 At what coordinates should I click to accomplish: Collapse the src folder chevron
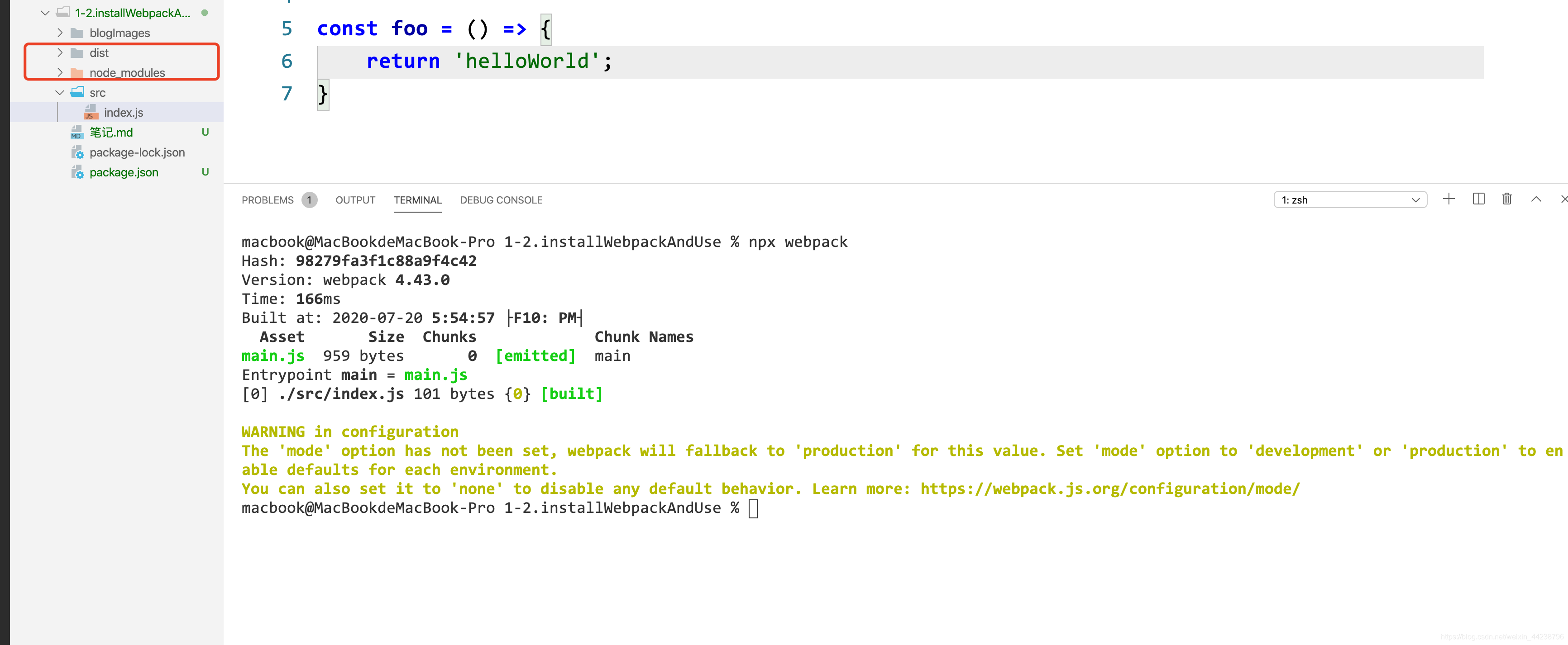60,92
